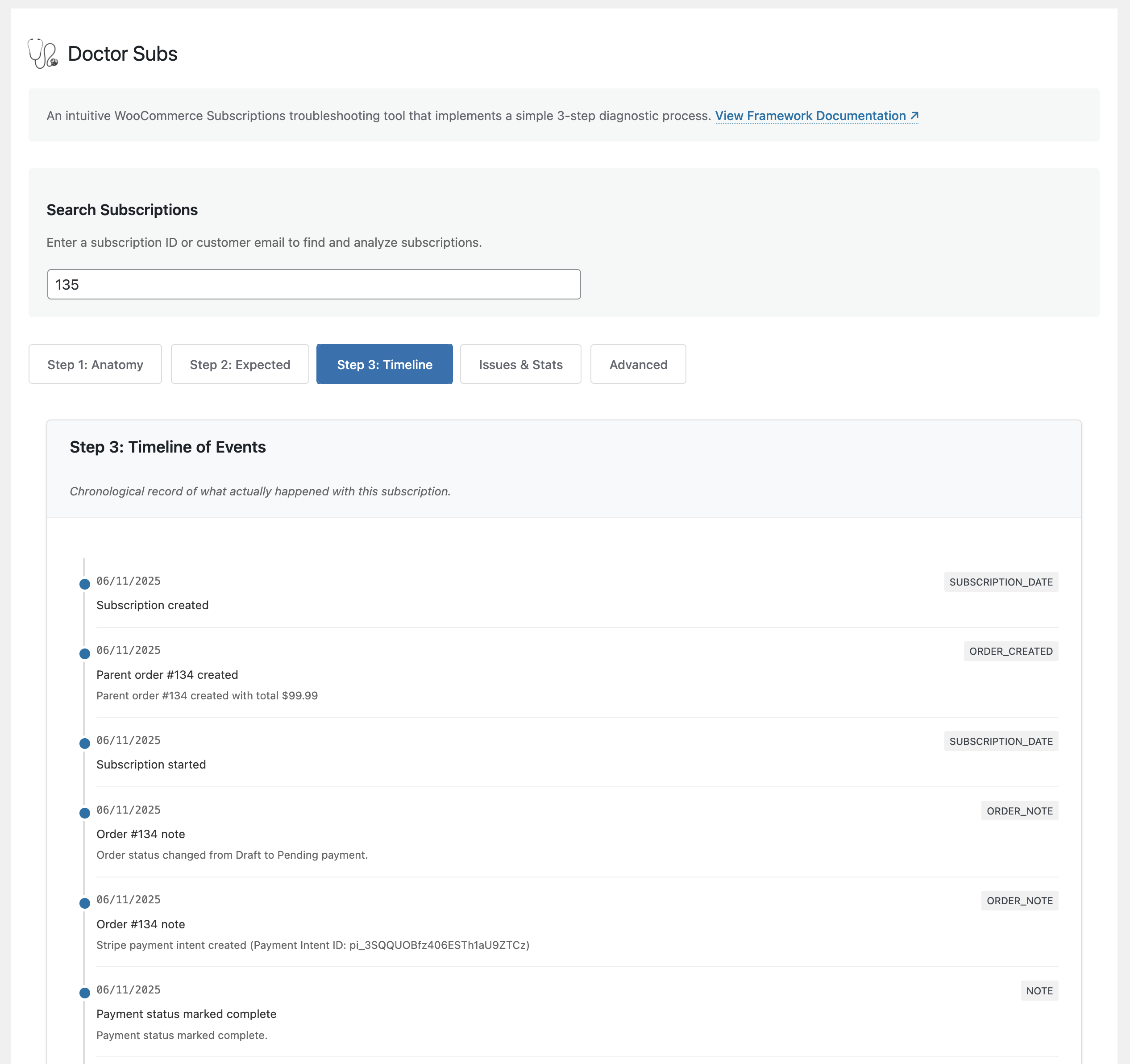This screenshot has height=1064, width=1130.
Task: Click the subscription search input field
Action: (x=314, y=284)
